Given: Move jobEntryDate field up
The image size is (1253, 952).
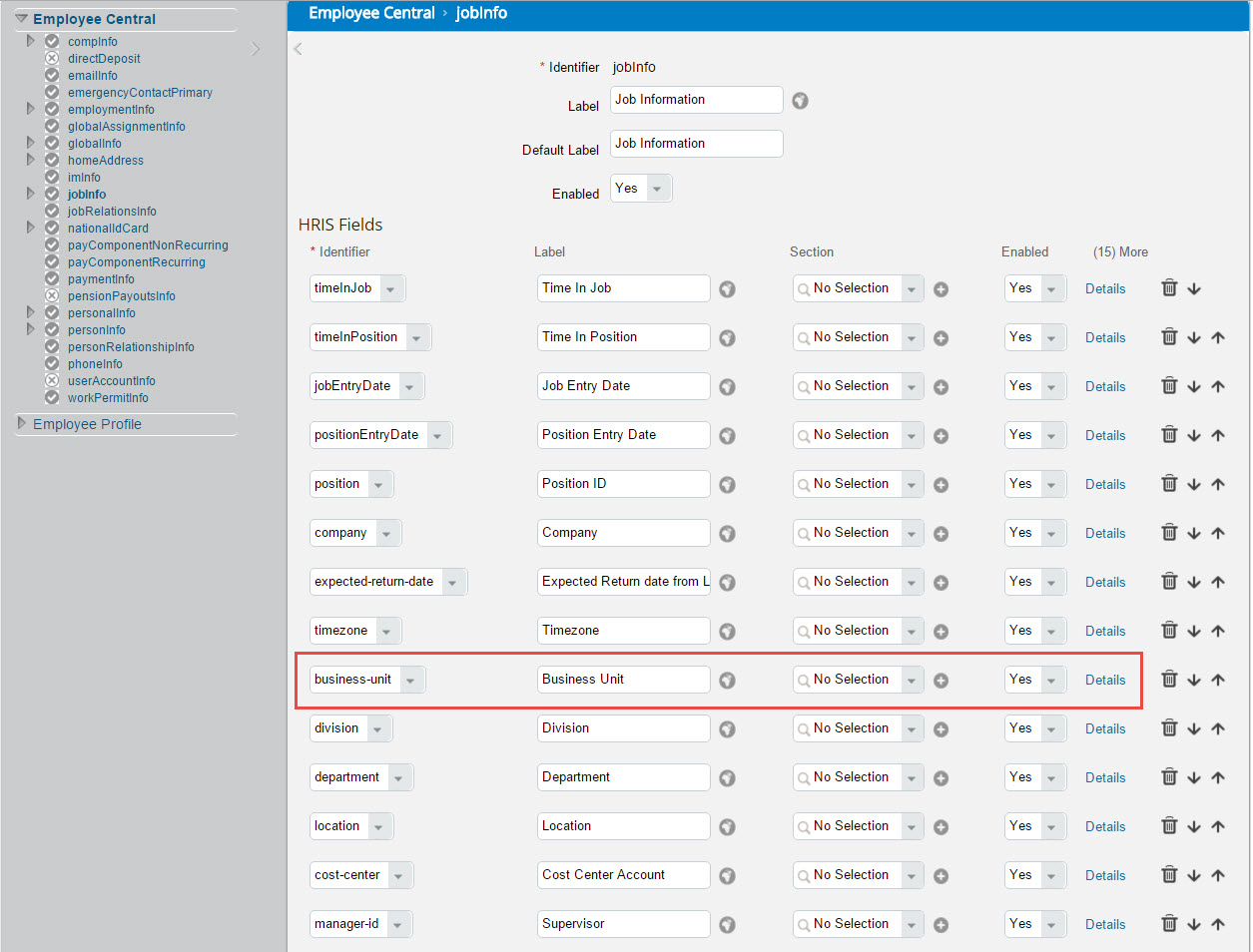Looking at the screenshot, I should [x=1218, y=386].
